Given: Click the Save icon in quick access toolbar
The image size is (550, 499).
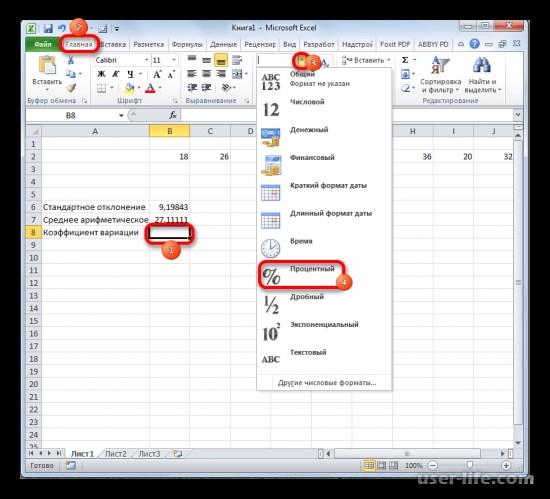Looking at the screenshot, I should coord(48,28).
